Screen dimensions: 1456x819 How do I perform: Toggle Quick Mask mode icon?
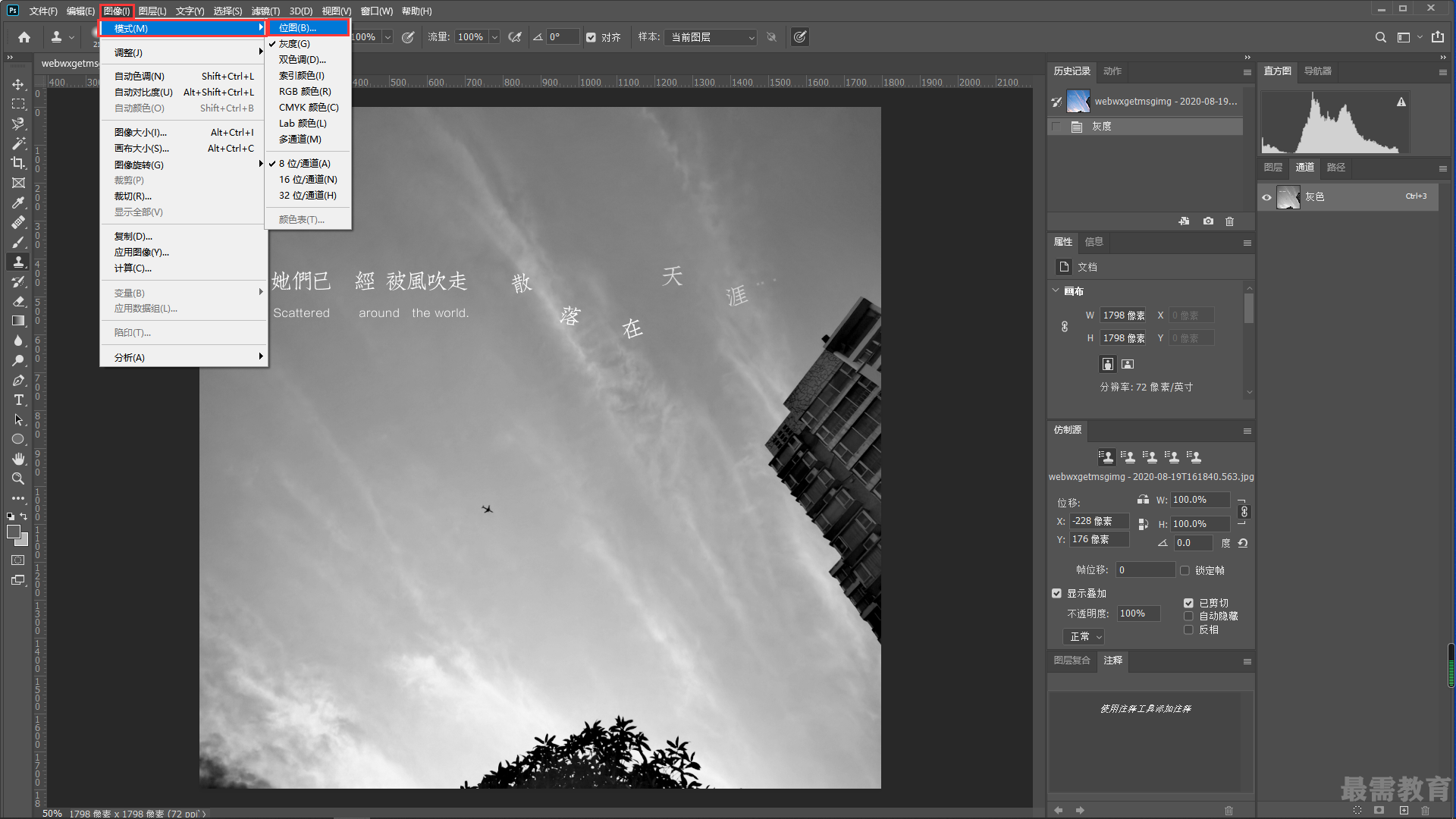pos(18,560)
